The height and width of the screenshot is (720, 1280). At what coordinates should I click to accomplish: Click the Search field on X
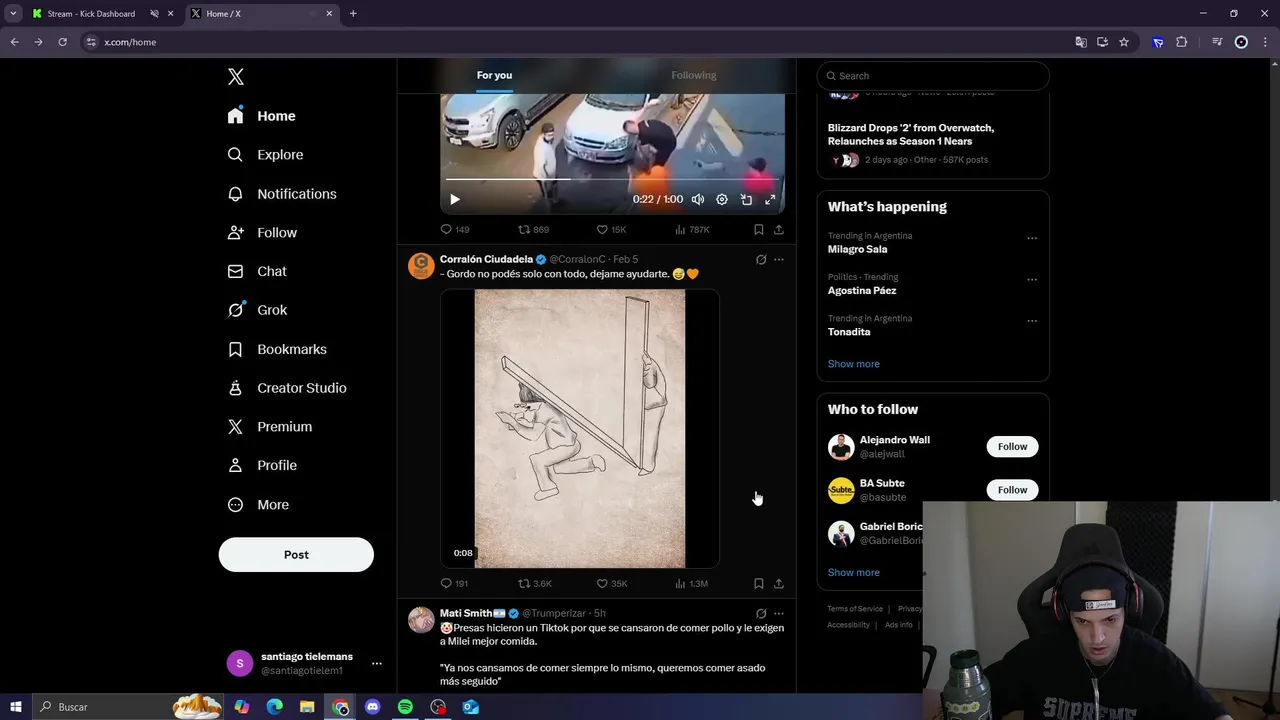[933, 76]
